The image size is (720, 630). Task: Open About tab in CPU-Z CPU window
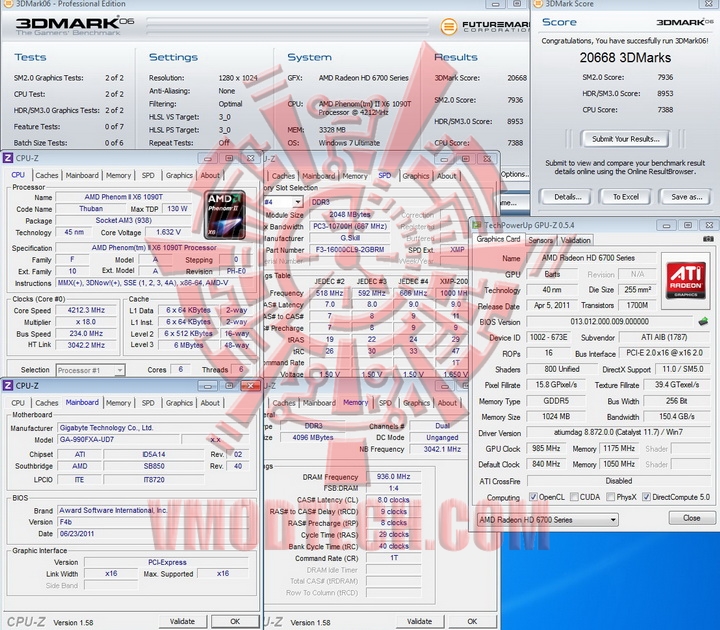click(x=210, y=175)
